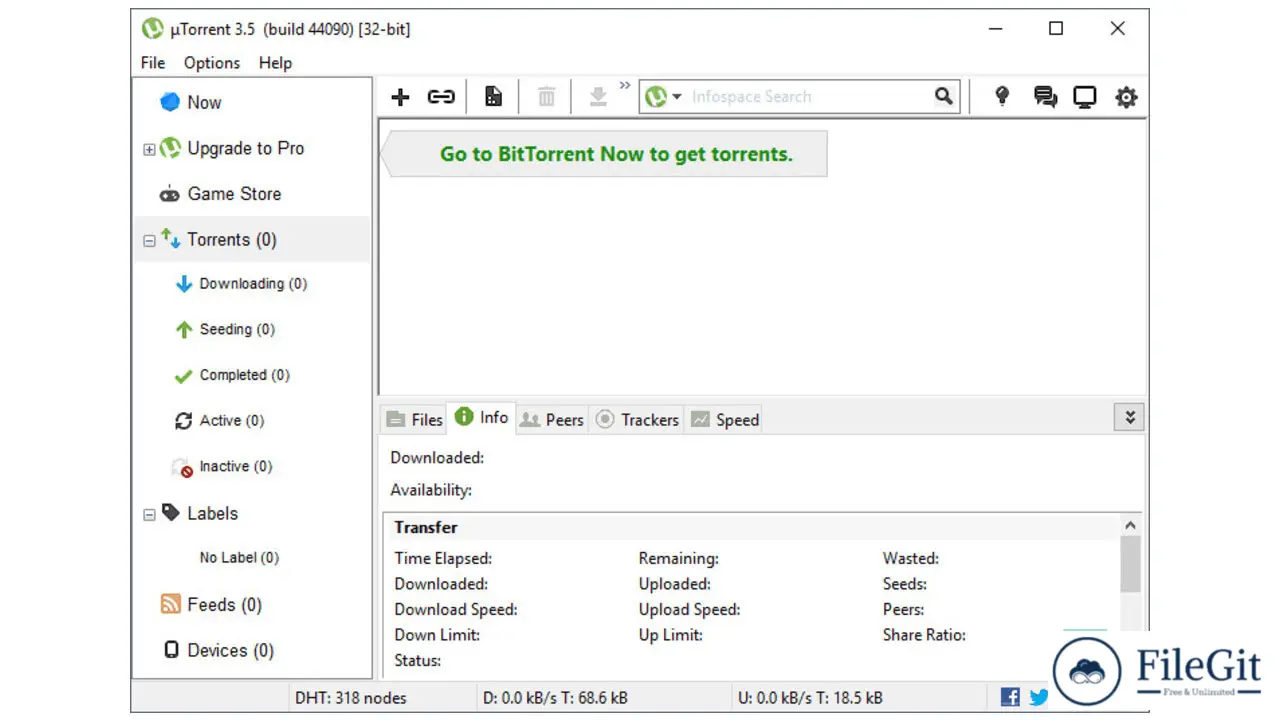Click the Remove Torrent trash icon
1280x720 pixels.
point(546,97)
